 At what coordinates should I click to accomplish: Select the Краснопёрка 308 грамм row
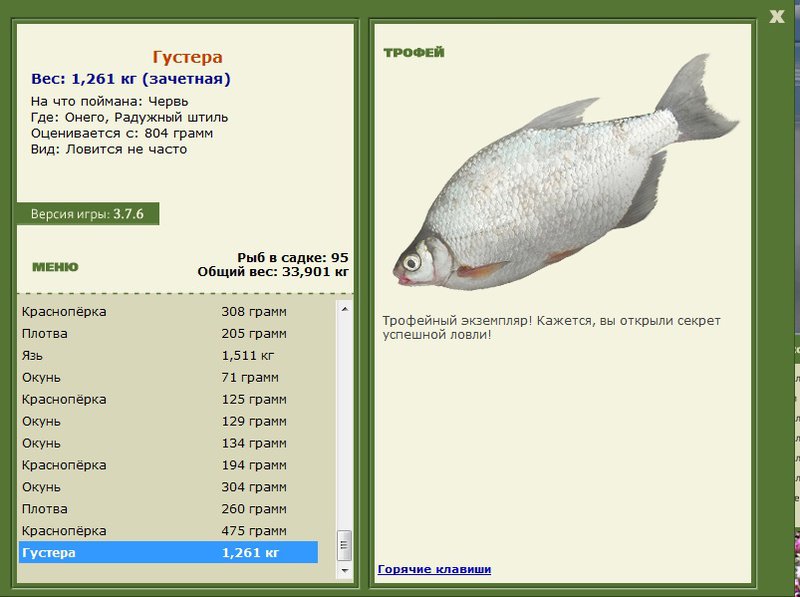pyautogui.click(x=168, y=311)
